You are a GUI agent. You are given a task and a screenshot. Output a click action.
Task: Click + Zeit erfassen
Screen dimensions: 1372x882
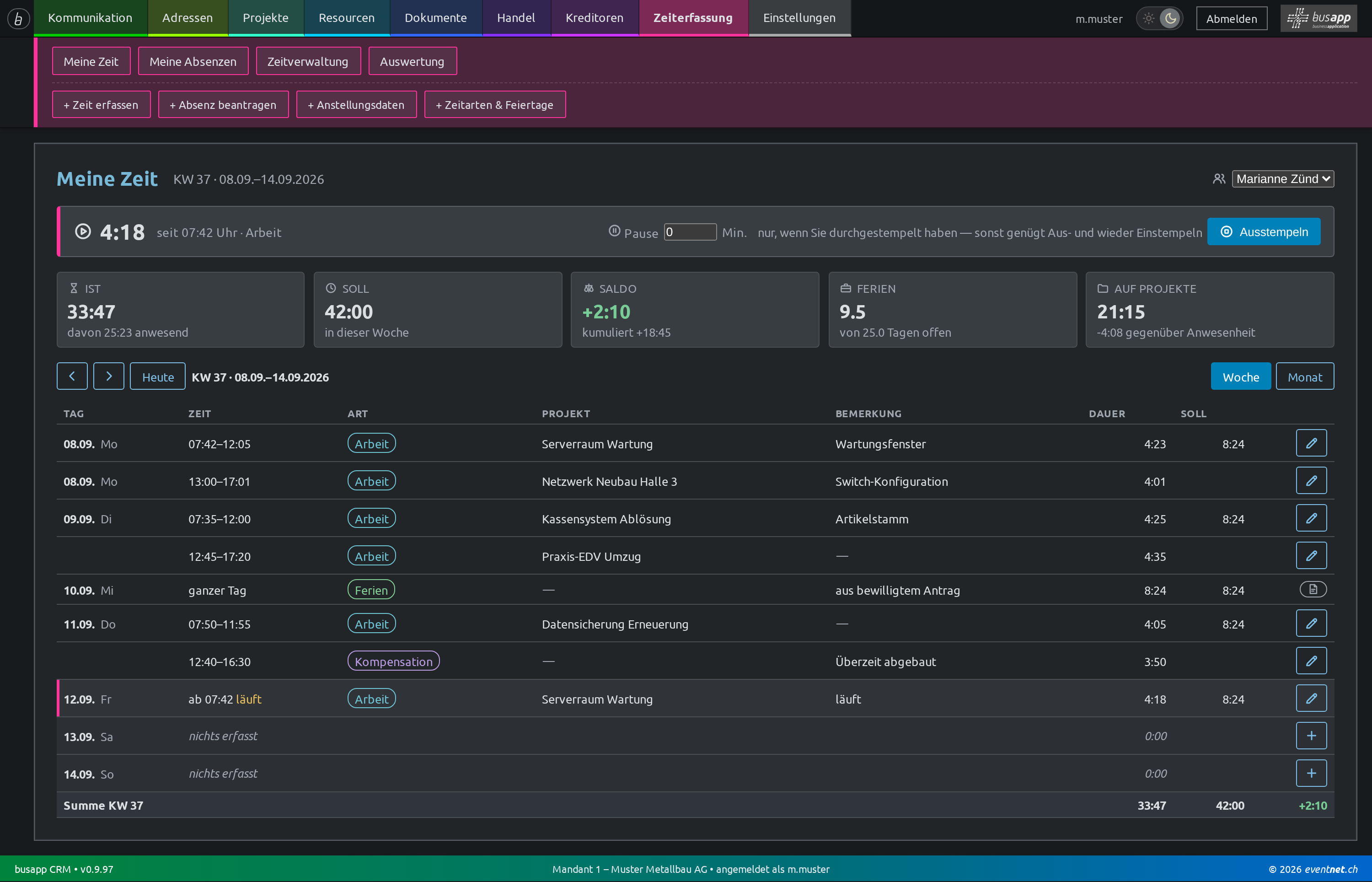tap(101, 104)
